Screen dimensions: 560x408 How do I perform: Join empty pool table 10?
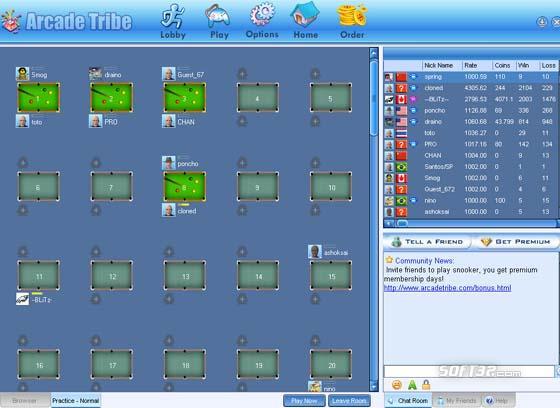(331, 187)
